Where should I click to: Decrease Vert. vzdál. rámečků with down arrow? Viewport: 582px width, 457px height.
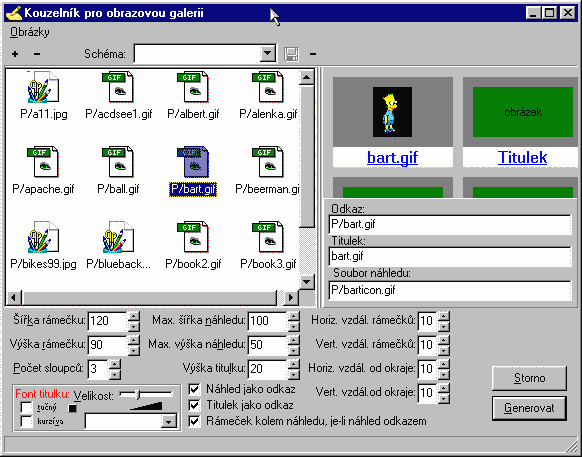tap(444, 350)
